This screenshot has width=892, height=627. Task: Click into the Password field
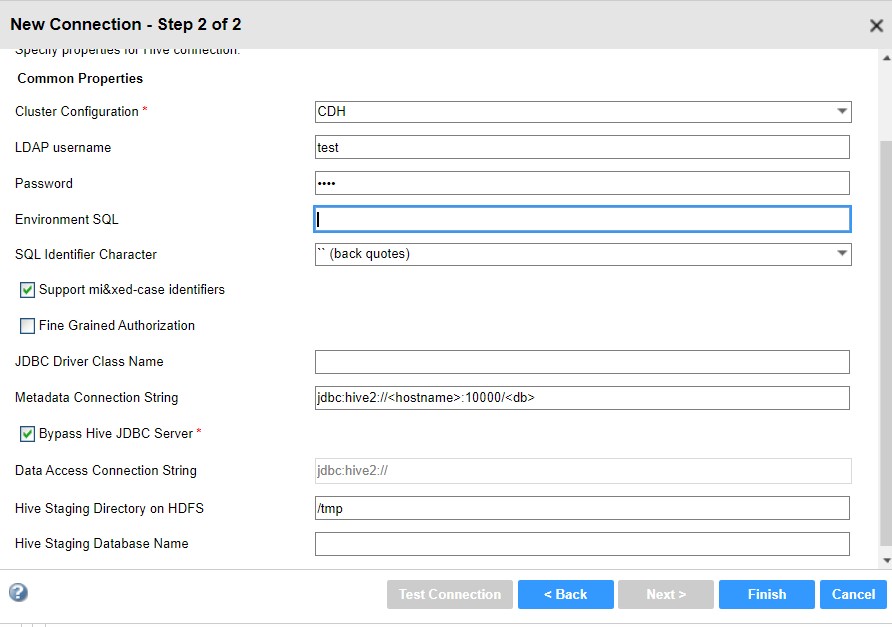pos(583,183)
